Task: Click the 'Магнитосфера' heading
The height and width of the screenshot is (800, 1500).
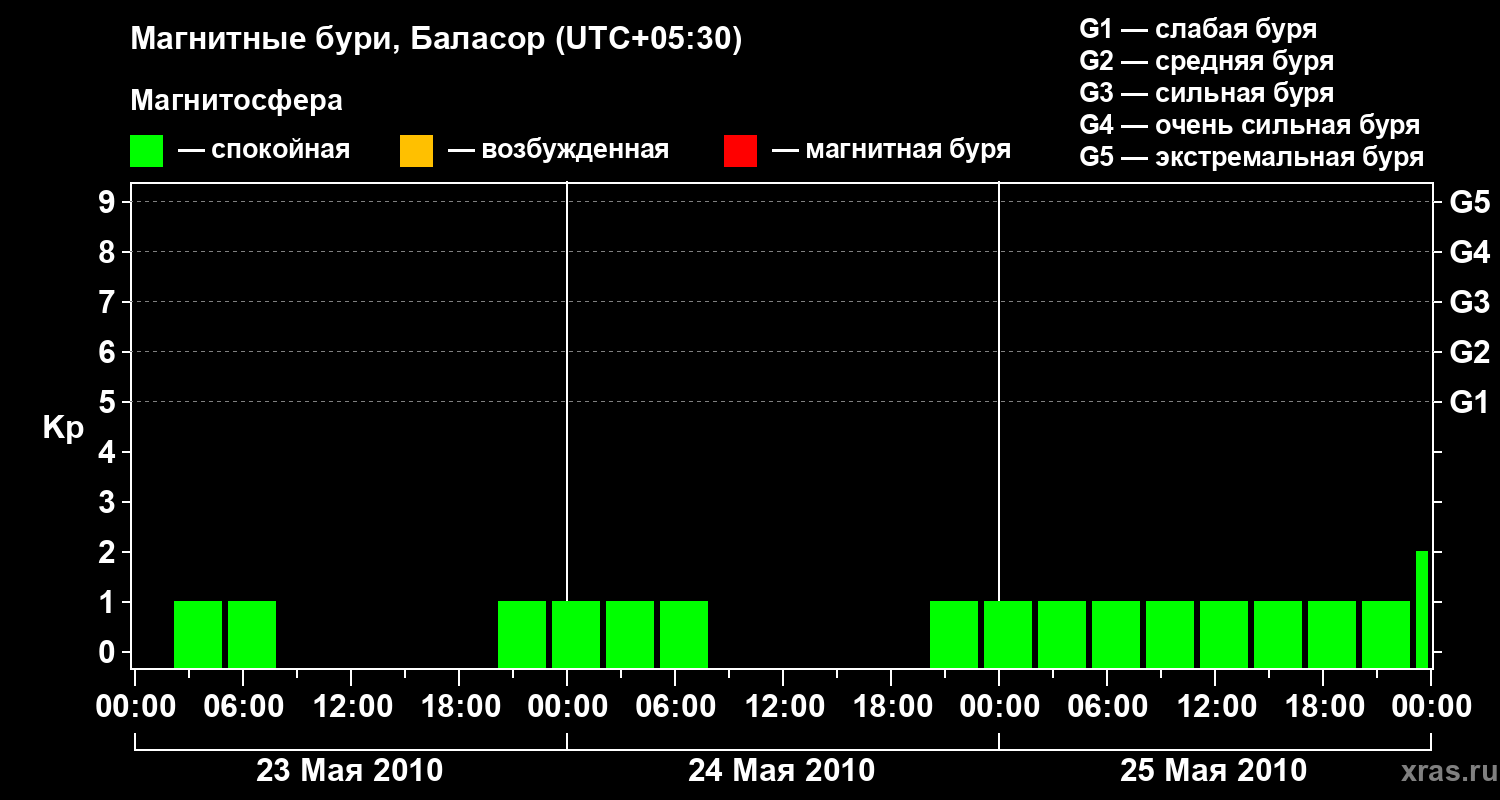Action: point(237,101)
